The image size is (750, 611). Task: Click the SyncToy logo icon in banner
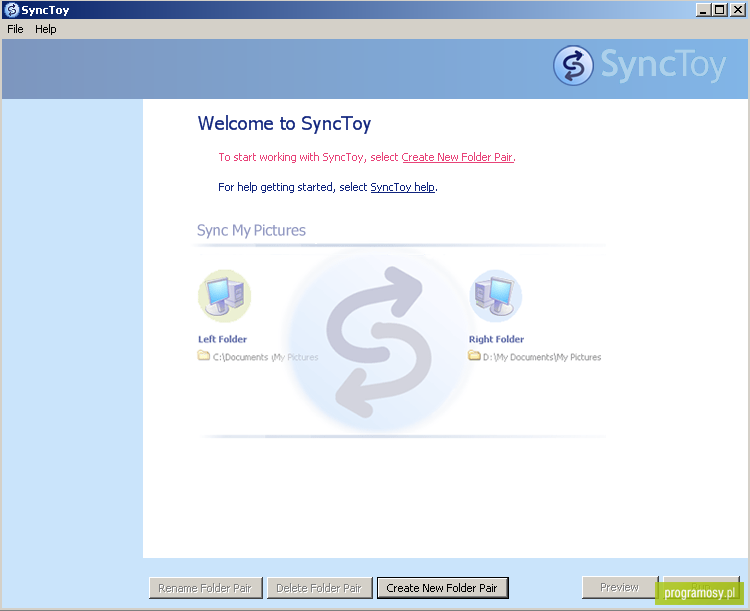(x=573, y=66)
